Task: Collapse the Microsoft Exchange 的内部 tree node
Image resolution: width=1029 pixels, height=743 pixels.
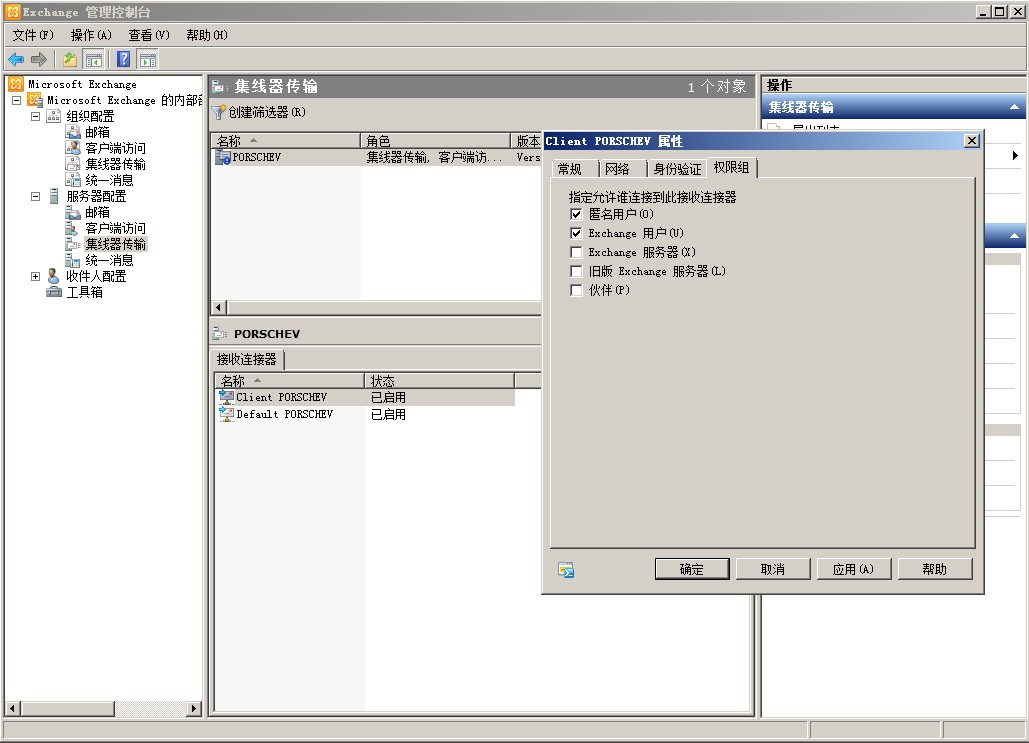Action: coord(16,100)
